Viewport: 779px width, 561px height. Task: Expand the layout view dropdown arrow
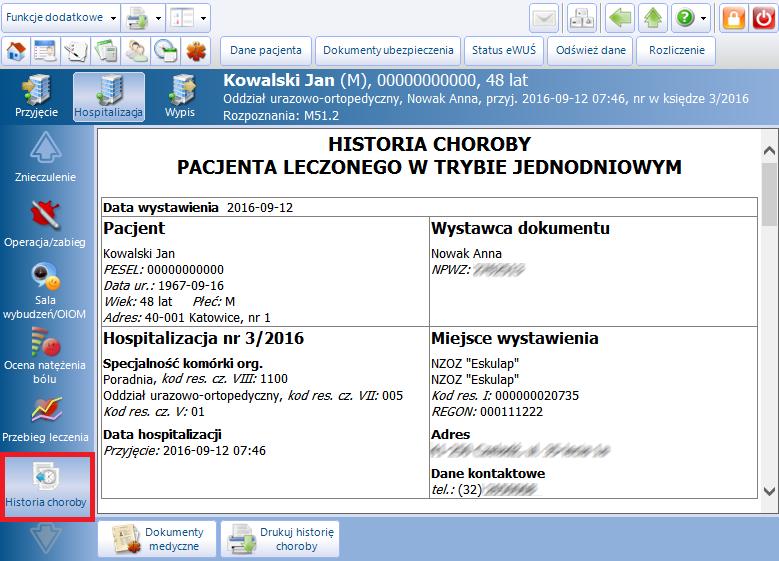point(203,18)
